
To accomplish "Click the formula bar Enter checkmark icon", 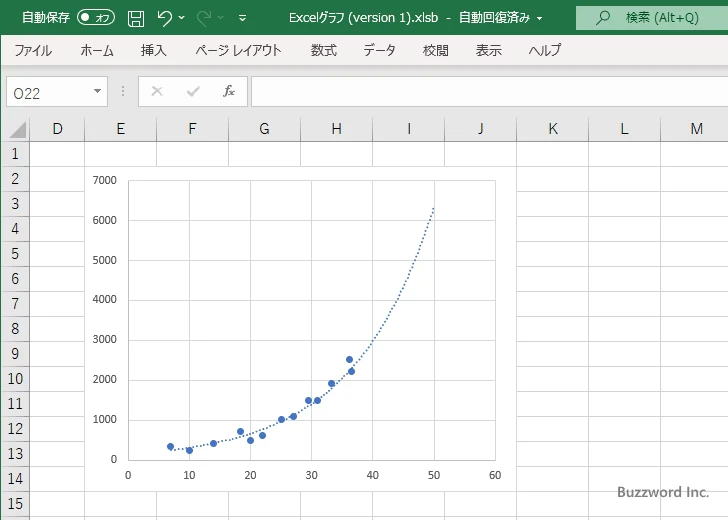I will pos(193,91).
